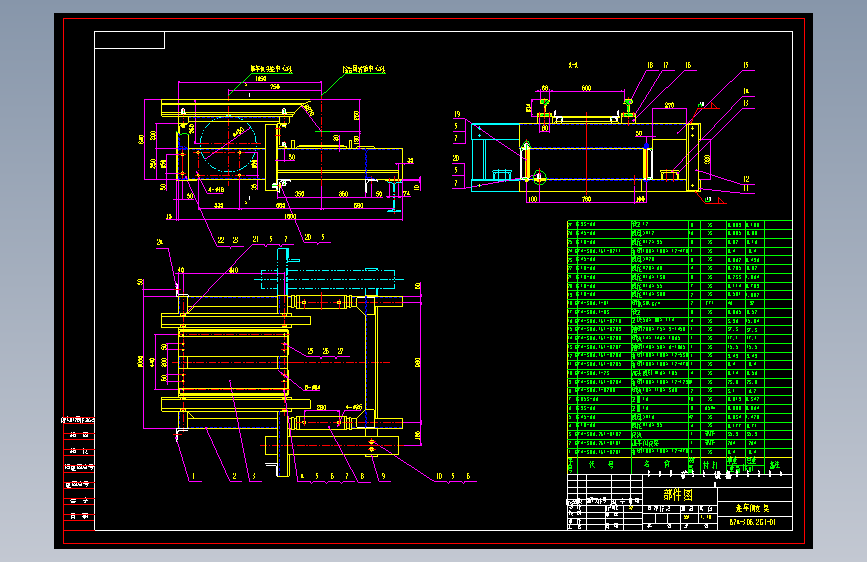Click the 1600 overall dimension of front view
This screenshot has height=562, width=867.
coord(290,216)
